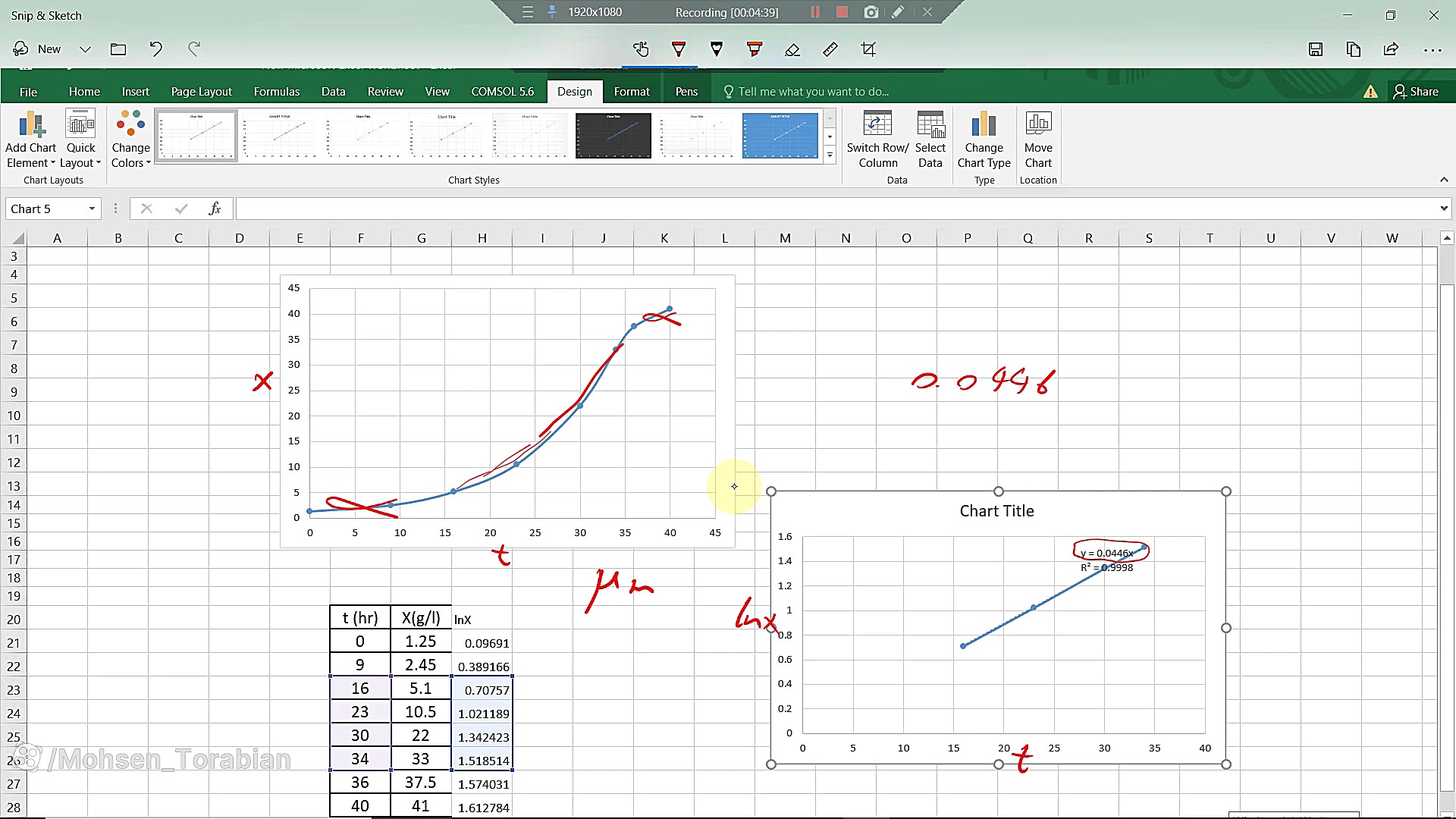Click the Save as icon

[1316, 49]
